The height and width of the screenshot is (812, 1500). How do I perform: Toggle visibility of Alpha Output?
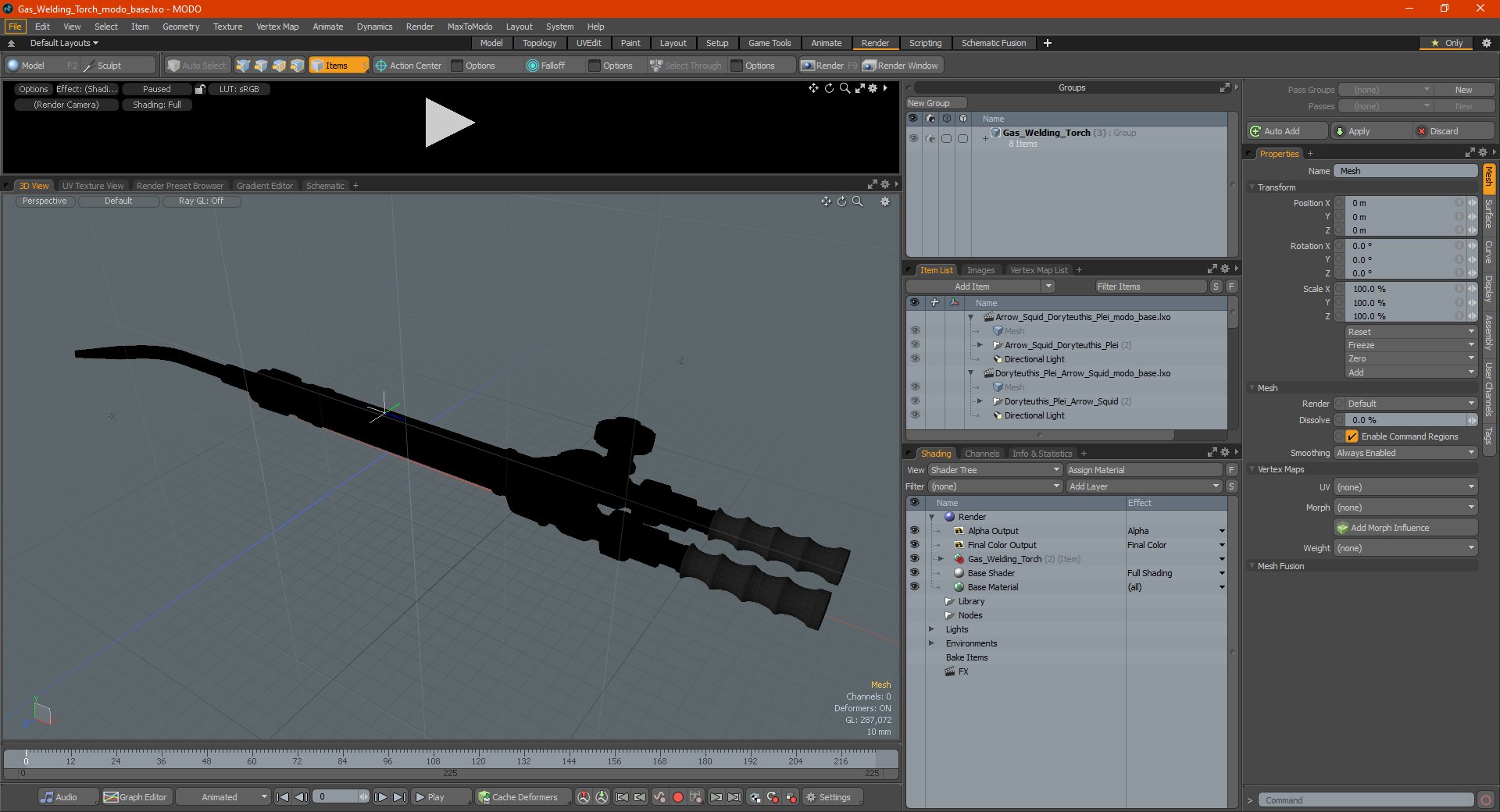(x=914, y=531)
